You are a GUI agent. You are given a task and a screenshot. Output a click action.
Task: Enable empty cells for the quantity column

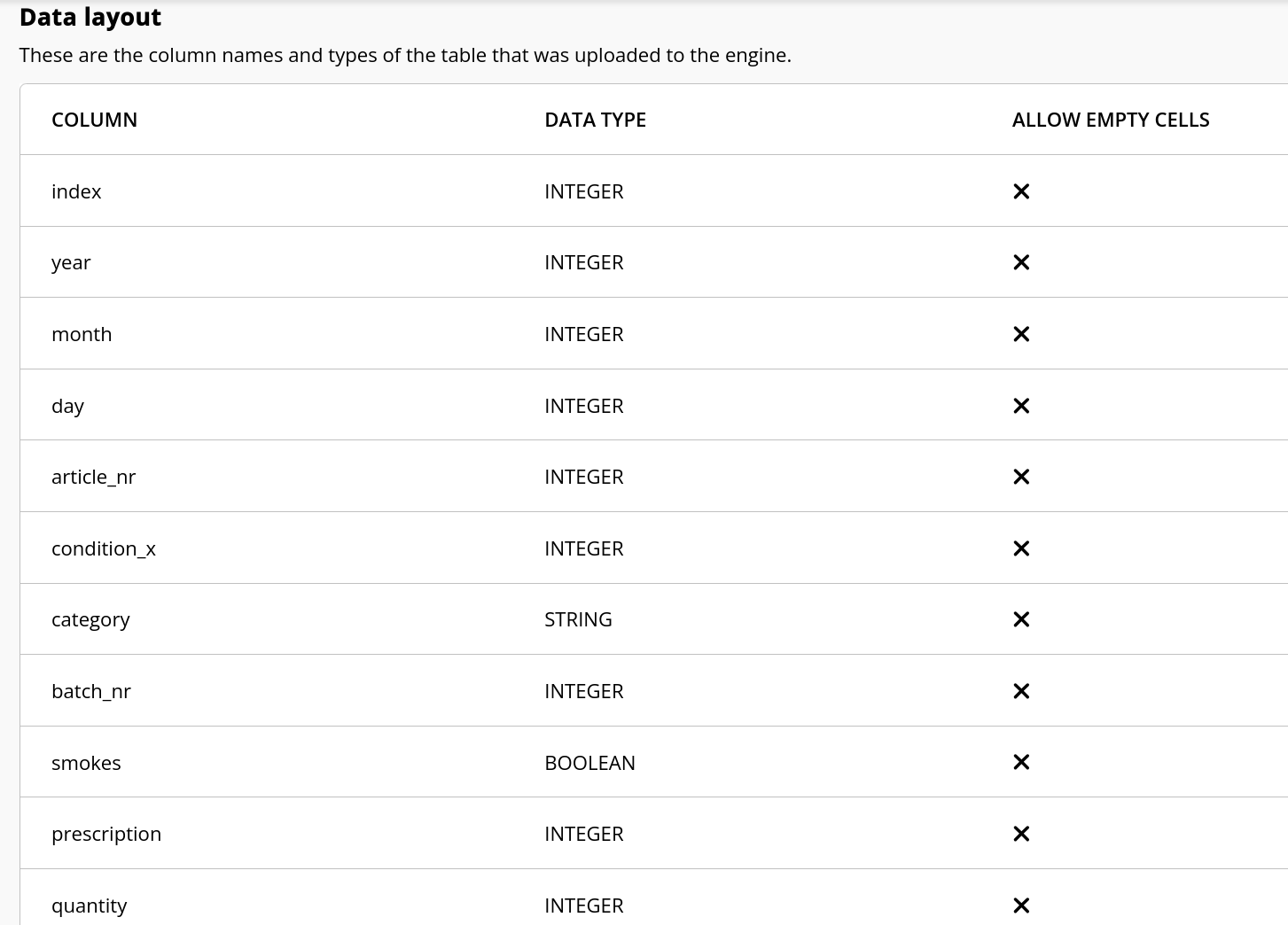tap(1020, 905)
